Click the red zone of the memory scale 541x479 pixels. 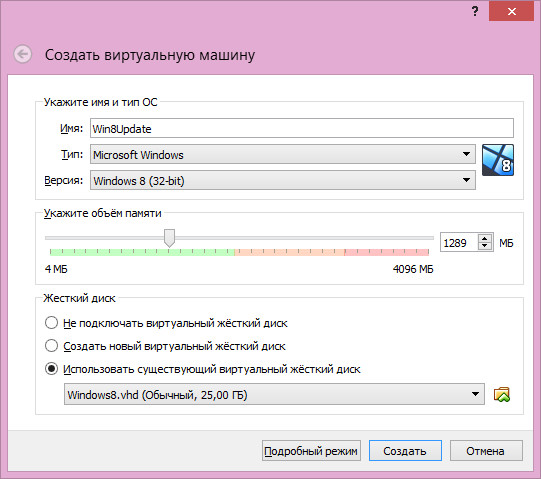coord(386,252)
